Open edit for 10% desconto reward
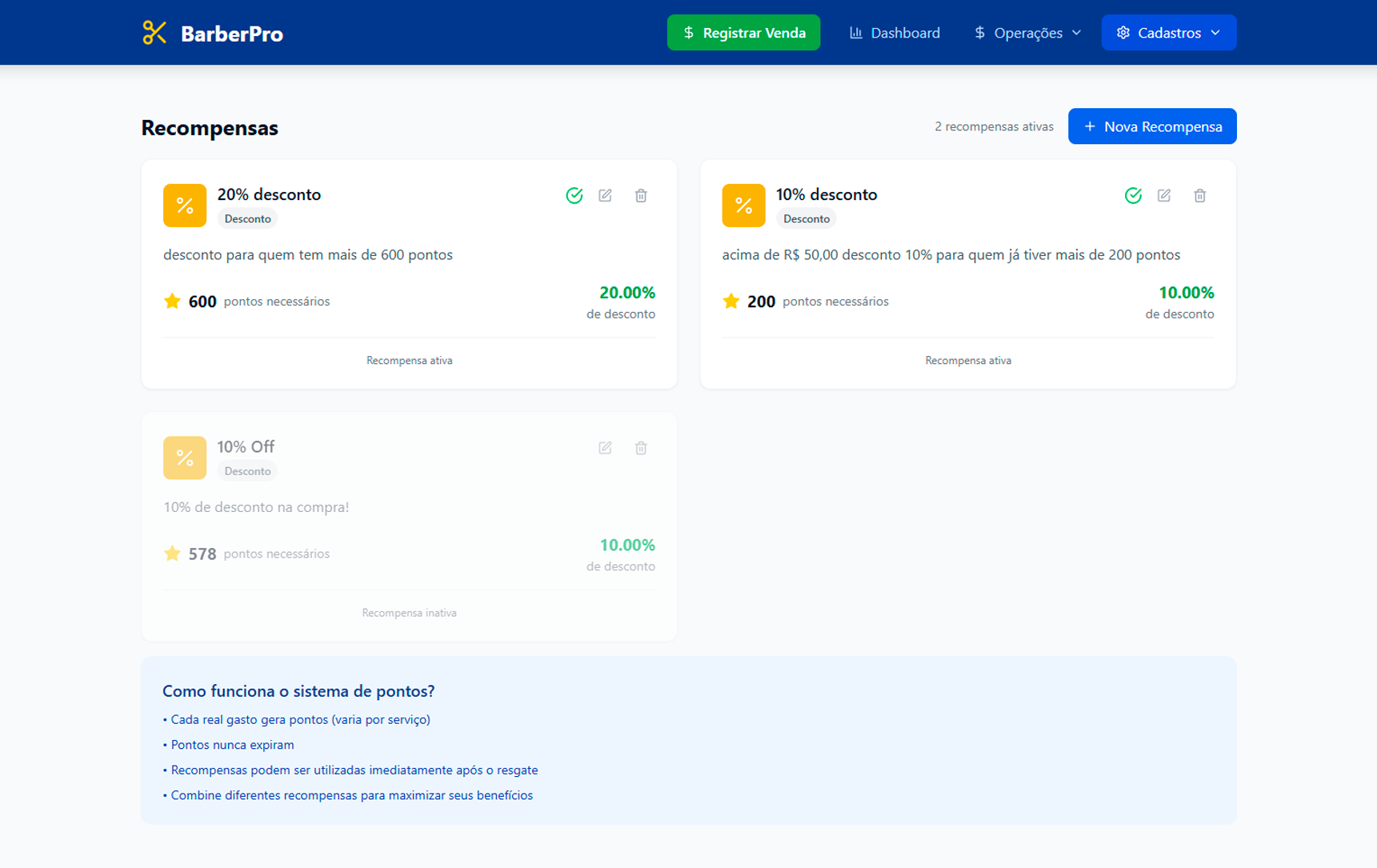This screenshot has height=868, width=1377. point(1163,195)
